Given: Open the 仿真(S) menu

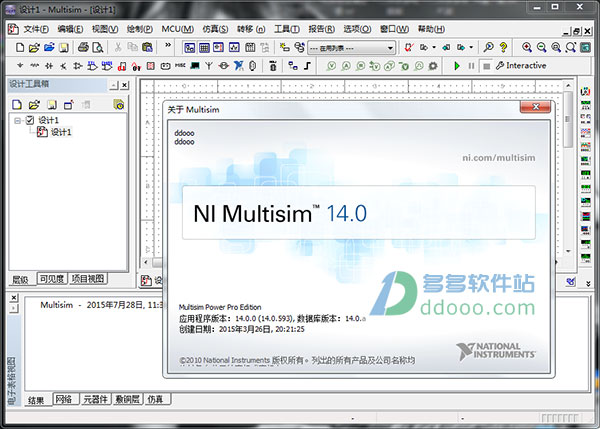Looking at the screenshot, I should [215, 29].
